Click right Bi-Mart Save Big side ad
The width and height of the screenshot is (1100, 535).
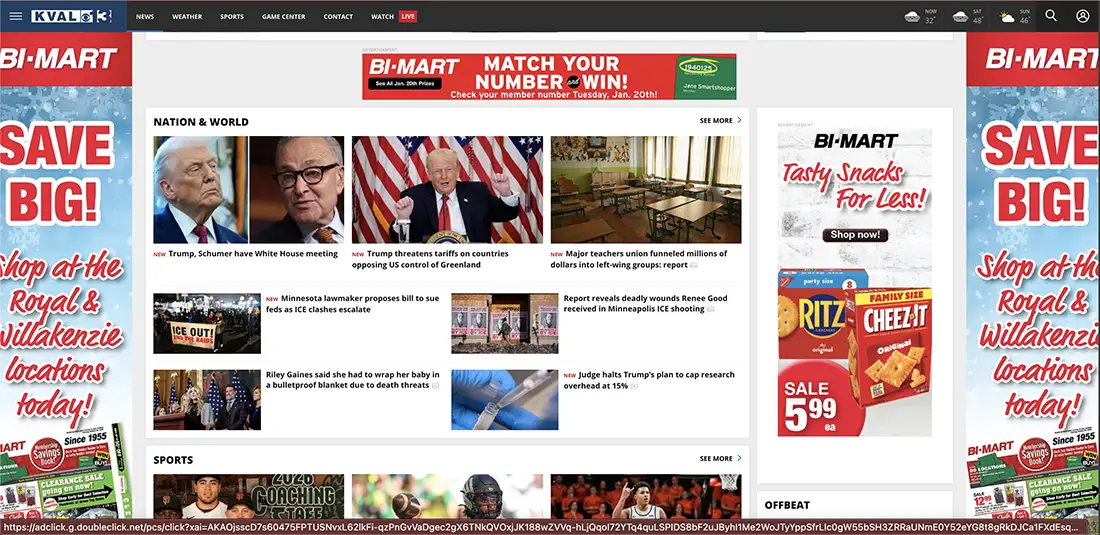pos(1033,275)
